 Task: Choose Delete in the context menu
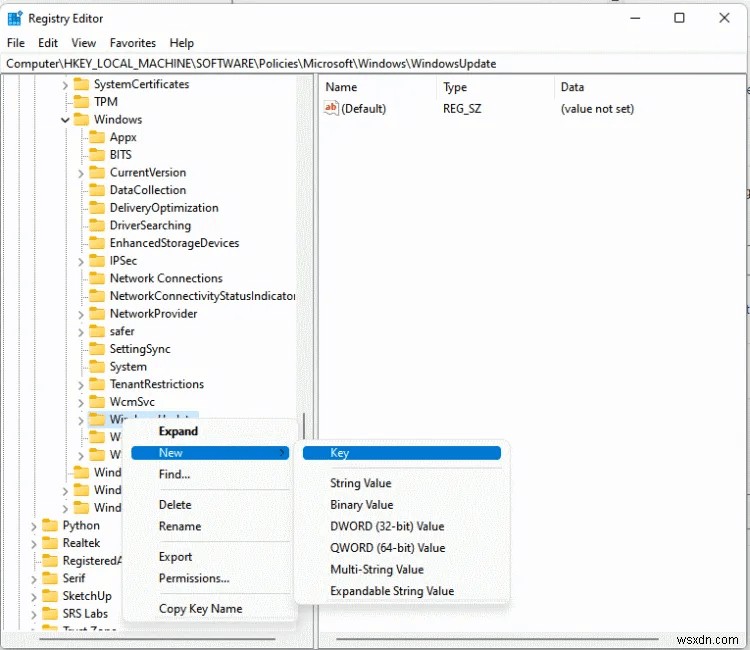tap(210, 505)
